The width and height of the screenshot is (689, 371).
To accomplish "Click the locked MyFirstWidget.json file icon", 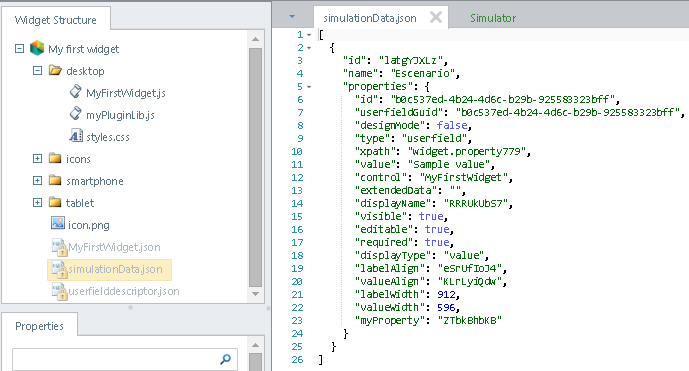I will [x=59, y=247].
